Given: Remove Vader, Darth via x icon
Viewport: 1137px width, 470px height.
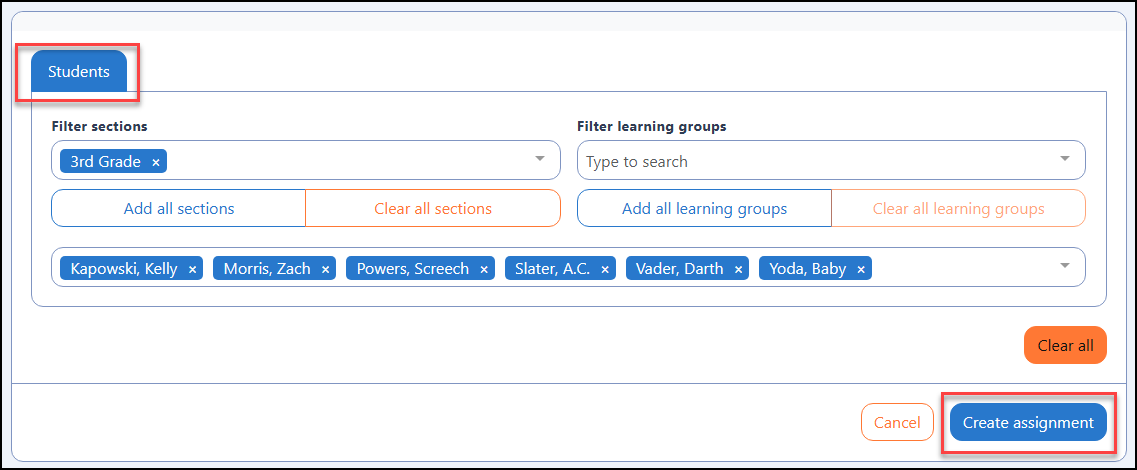Looking at the screenshot, I should [738, 269].
